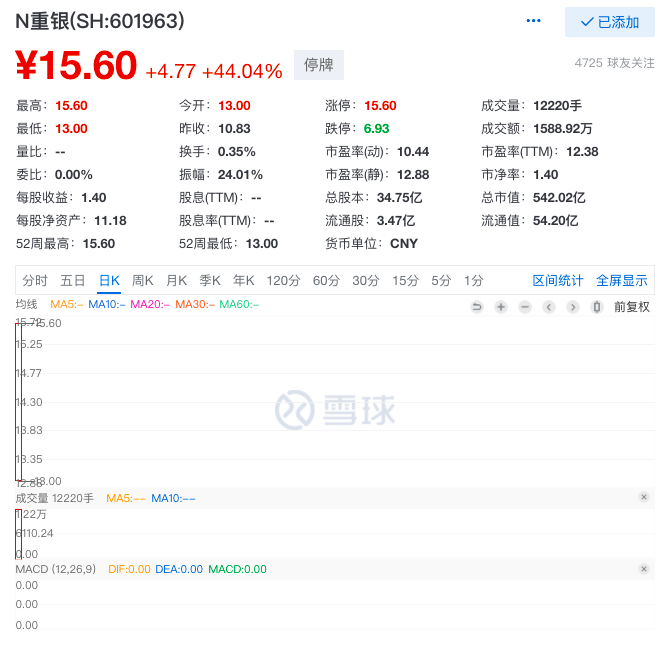The width and height of the screenshot is (663, 657).
Task: Click the 振幅 24.01% value
Action: 240,174
